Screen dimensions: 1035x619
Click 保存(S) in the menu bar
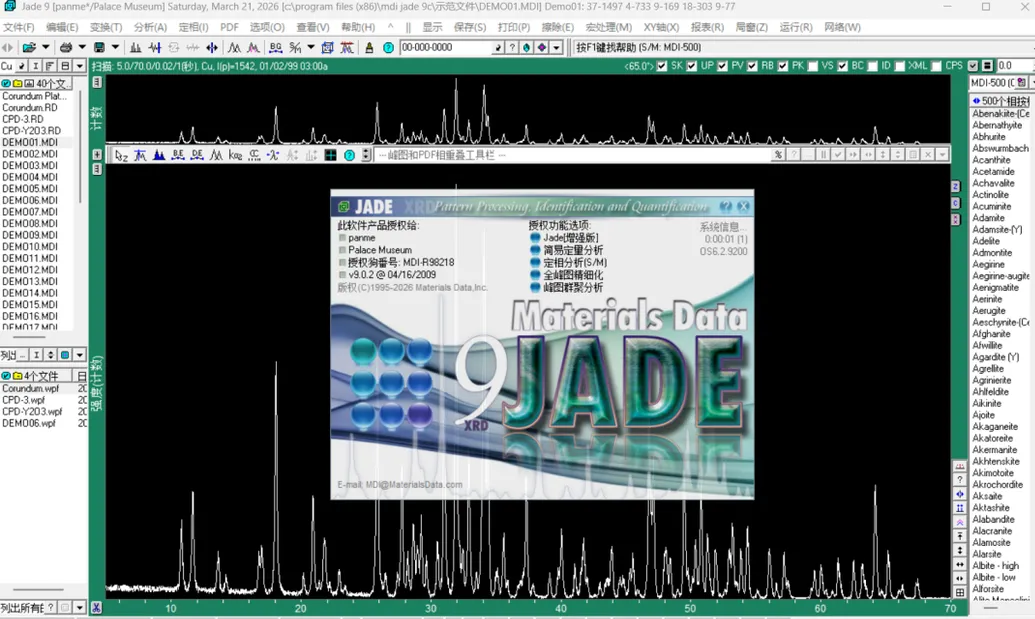coord(470,27)
